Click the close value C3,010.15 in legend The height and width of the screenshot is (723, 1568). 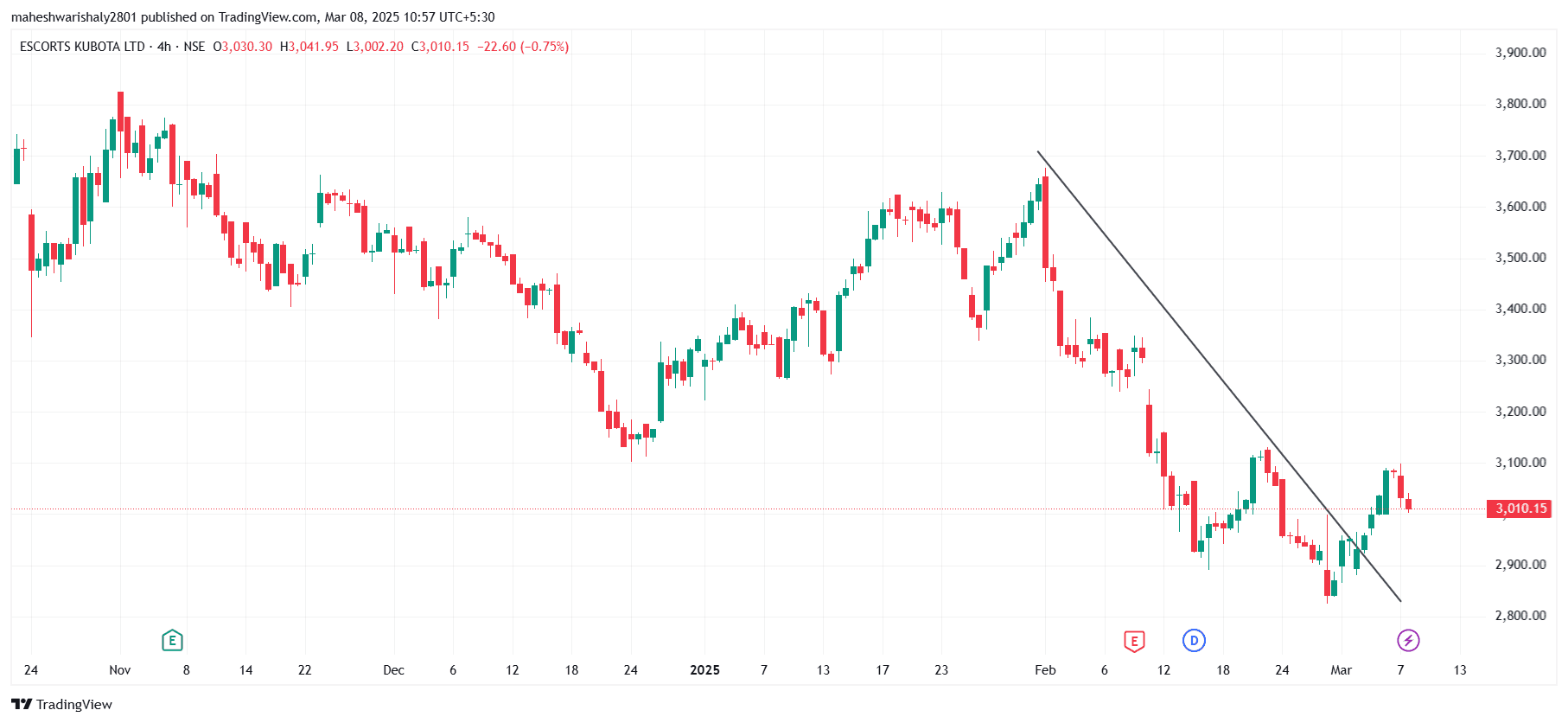click(441, 47)
